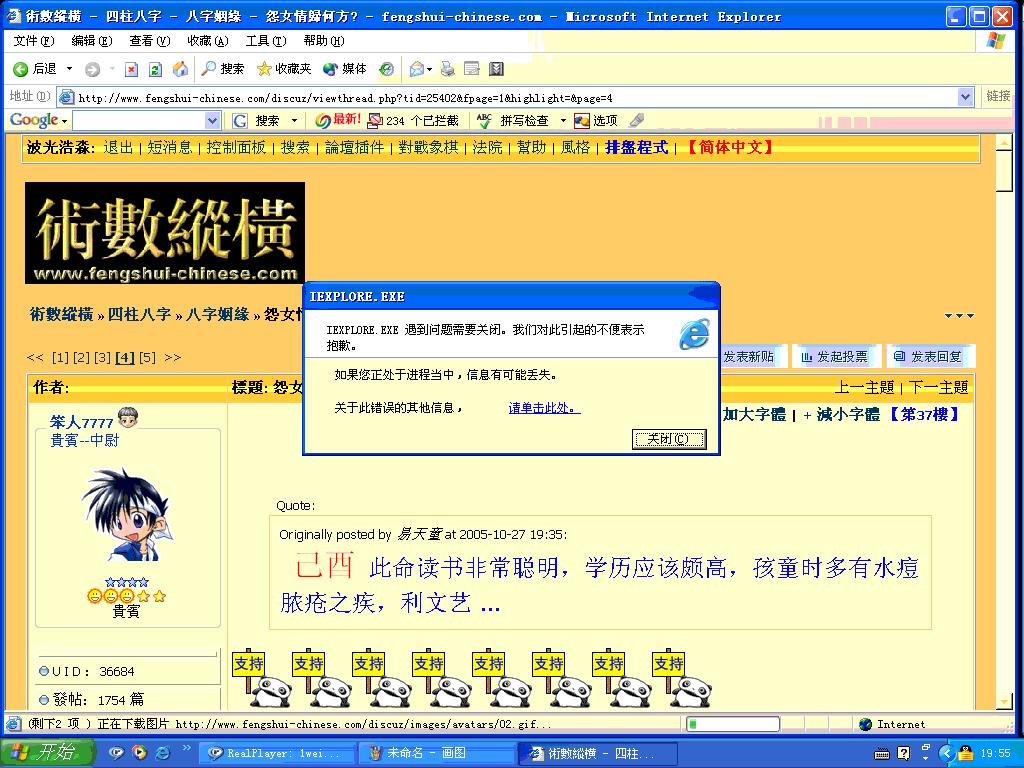Click the vertical scrollbar thumb of page

1005,170
